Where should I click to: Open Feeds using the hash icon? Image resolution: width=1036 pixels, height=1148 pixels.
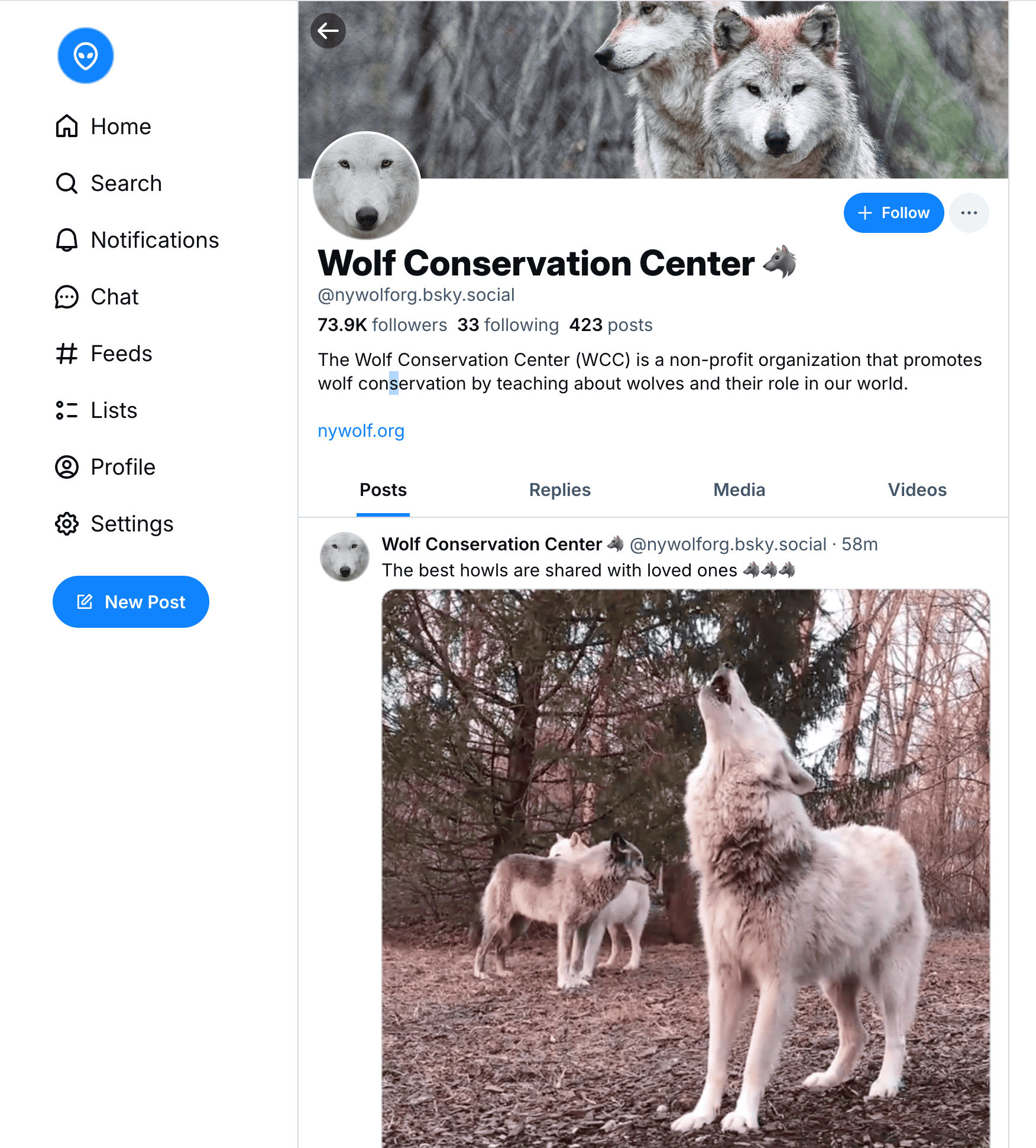67,354
